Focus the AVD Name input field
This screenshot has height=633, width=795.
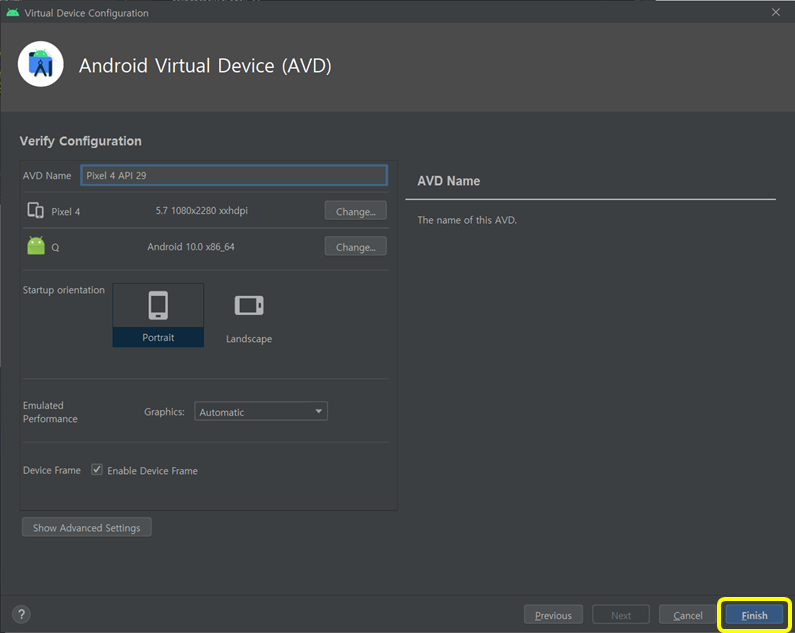234,175
